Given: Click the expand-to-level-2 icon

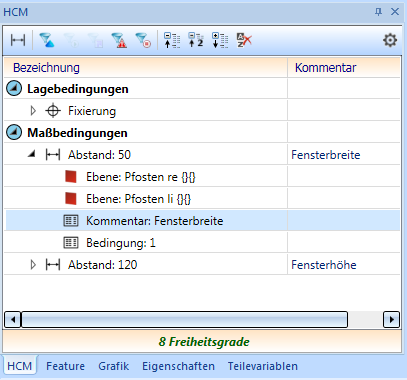Looking at the screenshot, I should pyautogui.click(x=196, y=40).
